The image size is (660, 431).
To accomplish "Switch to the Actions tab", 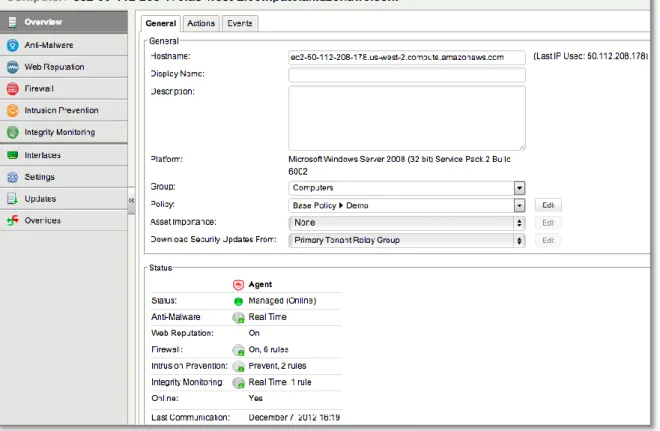I will point(201,24).
